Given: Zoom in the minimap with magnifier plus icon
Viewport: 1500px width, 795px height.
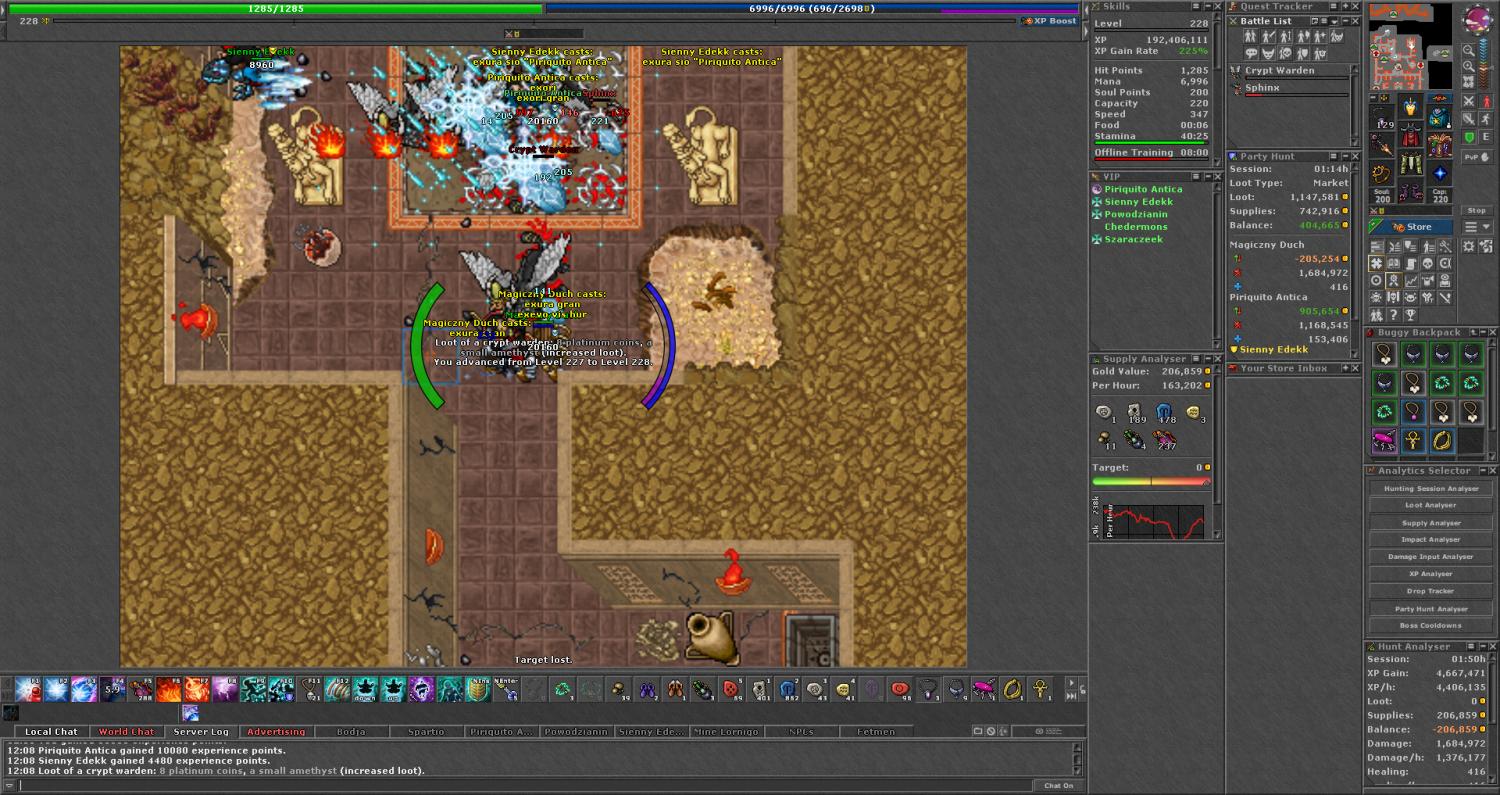Looking at the screenshot, I should 1468,66.
